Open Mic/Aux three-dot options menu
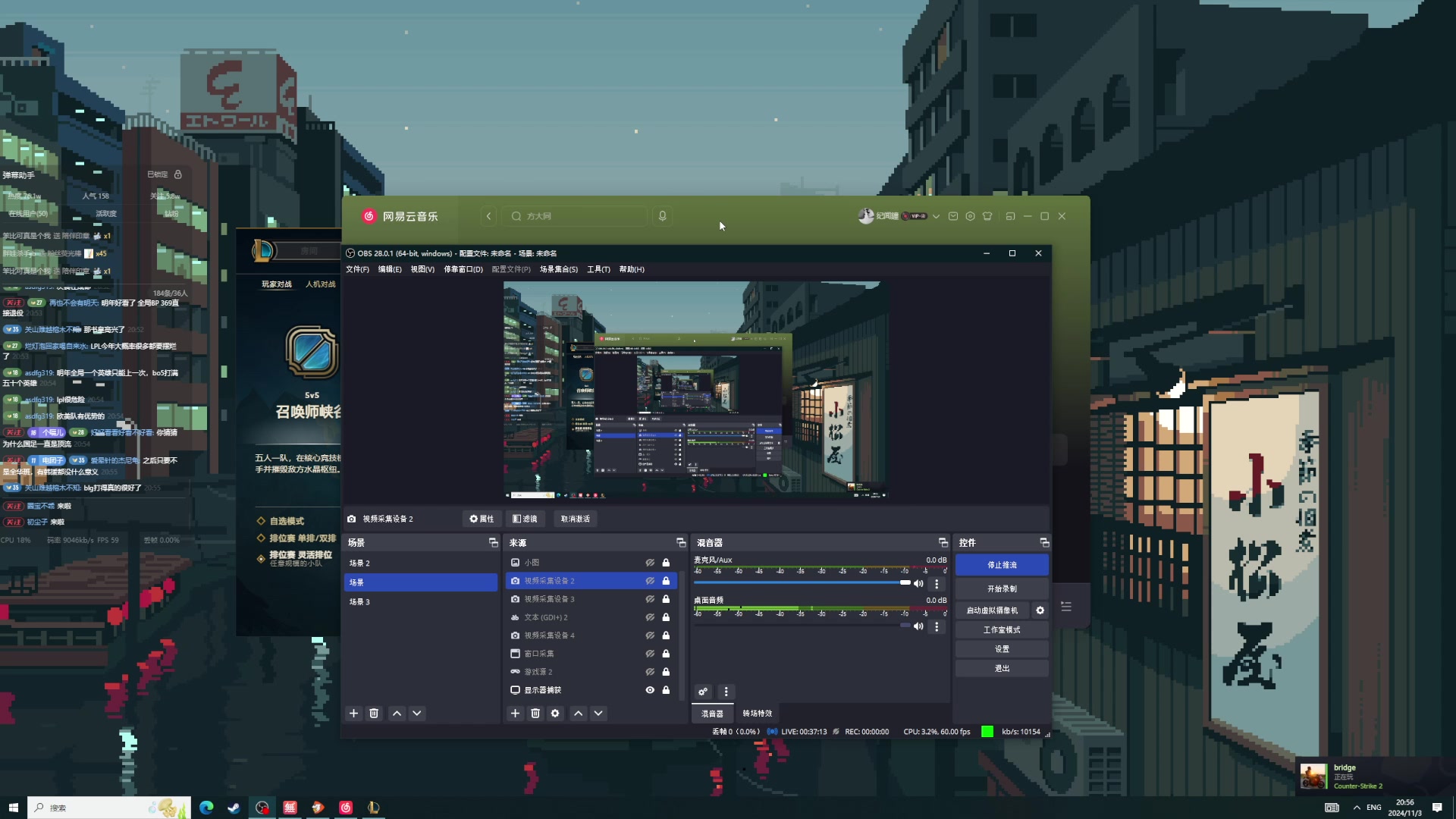Viewport: 1456px width, 819px height. pyautogui.click(x=937, y=584)
